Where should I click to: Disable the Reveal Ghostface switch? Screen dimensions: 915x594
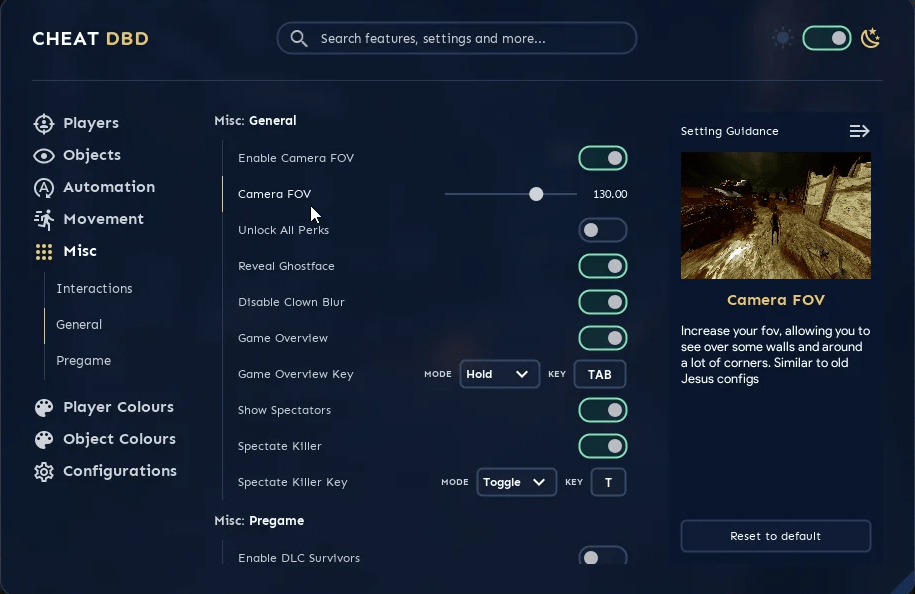[603, 266]
